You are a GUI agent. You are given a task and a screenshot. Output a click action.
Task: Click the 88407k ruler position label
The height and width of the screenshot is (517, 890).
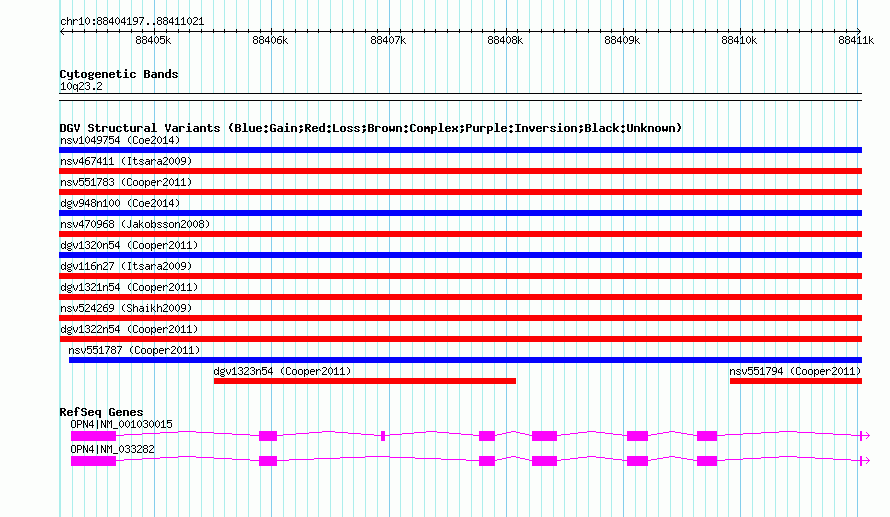(x=388, y=40)
